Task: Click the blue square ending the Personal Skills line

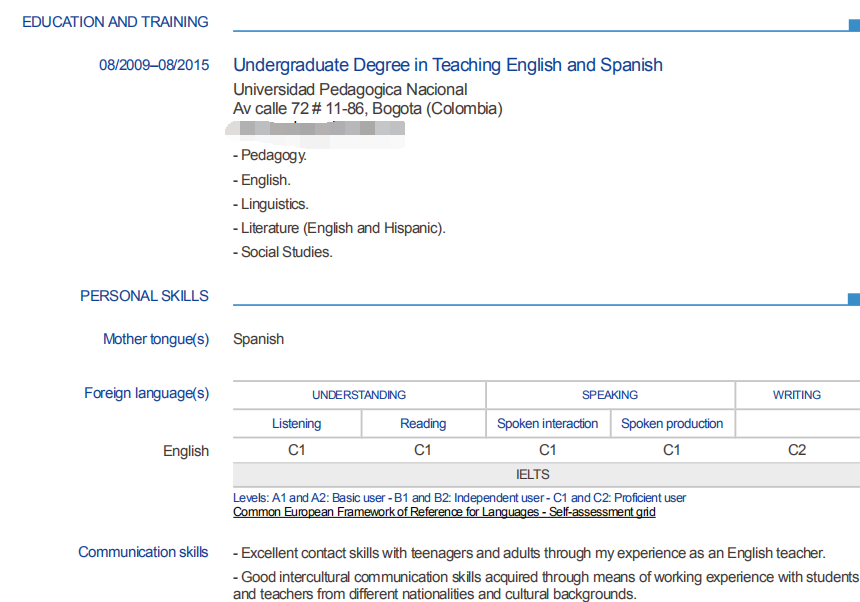Action: pyautogui.click(x=853, y=299)
